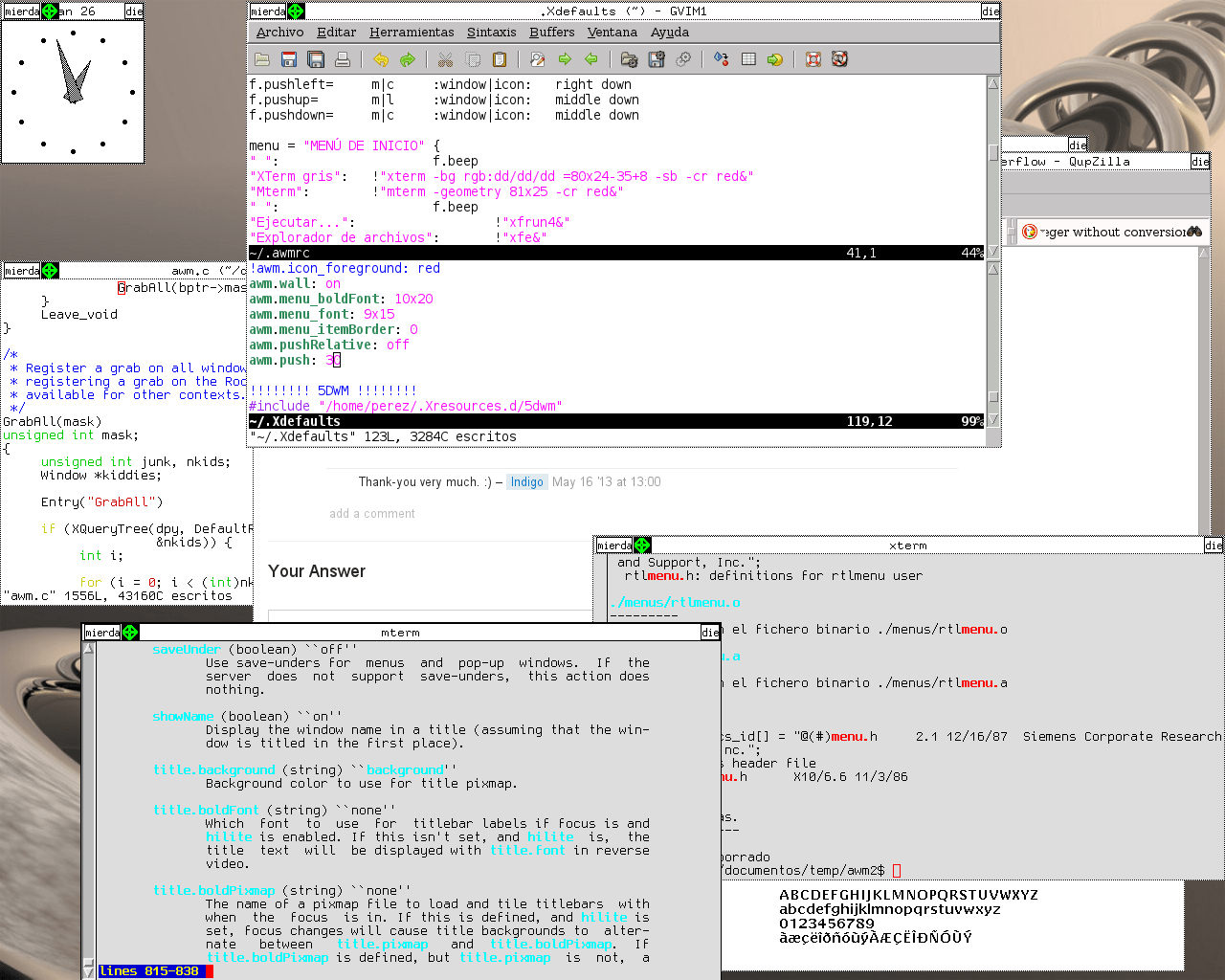1225x980 pixels.
Task: Open the Editar menu
Action: point(336,33)
